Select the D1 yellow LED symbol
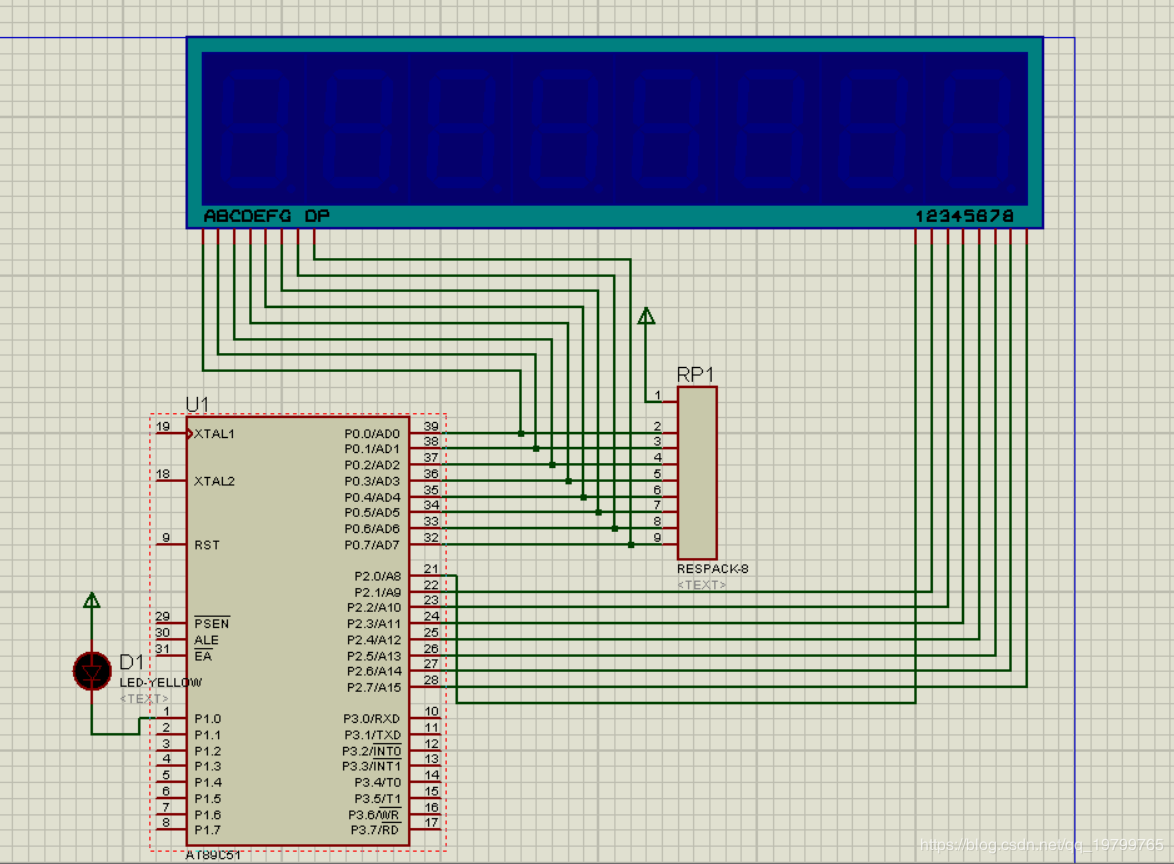 (x=92, y=671)
